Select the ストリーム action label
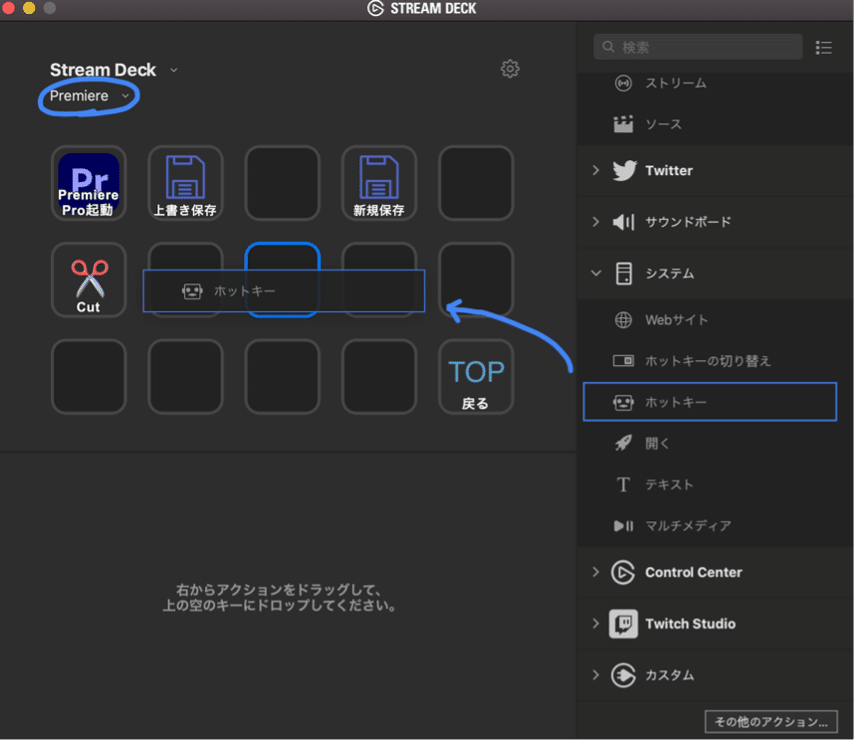 676,84
